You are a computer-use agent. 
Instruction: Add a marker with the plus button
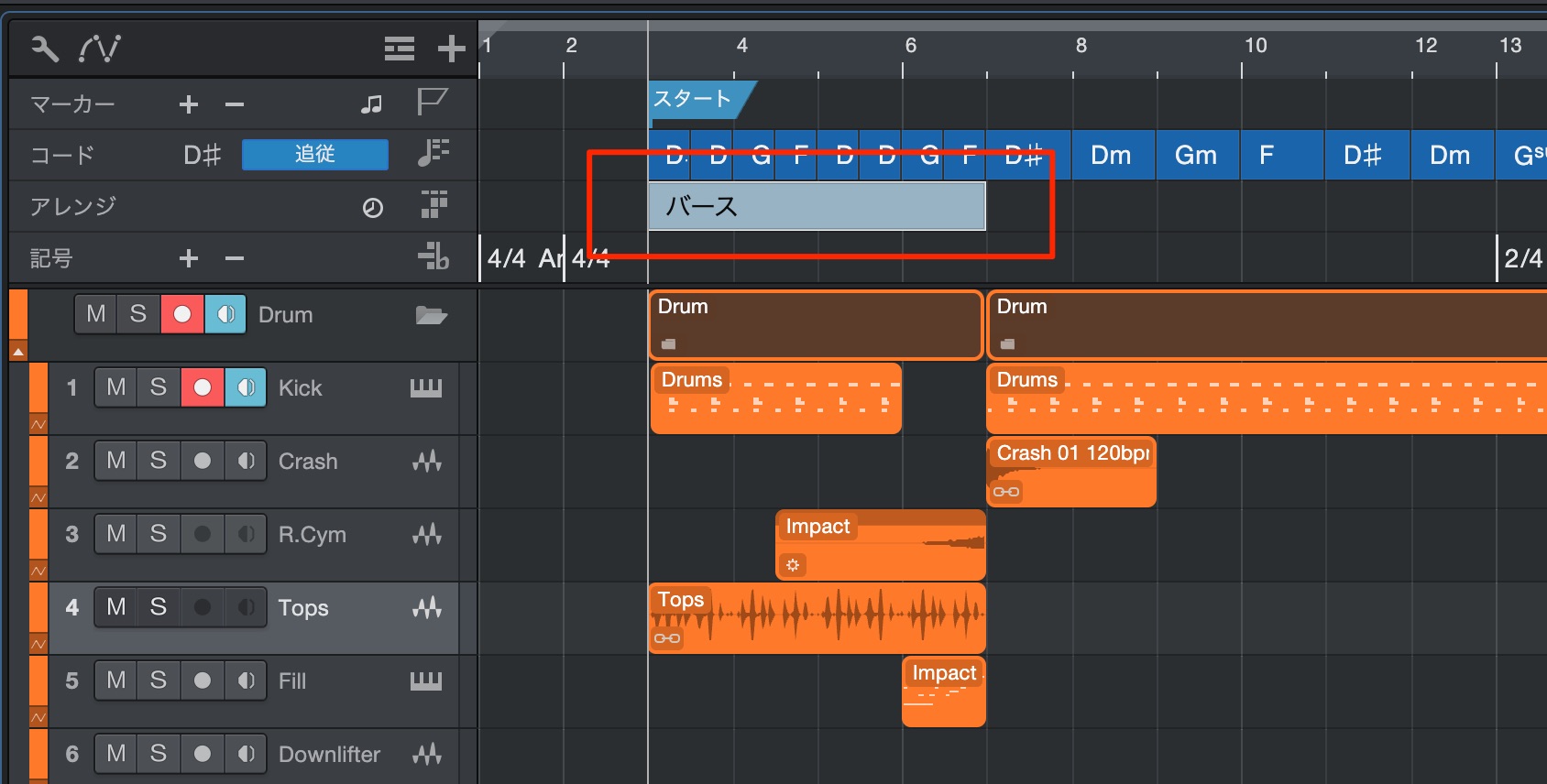[189, 104]
